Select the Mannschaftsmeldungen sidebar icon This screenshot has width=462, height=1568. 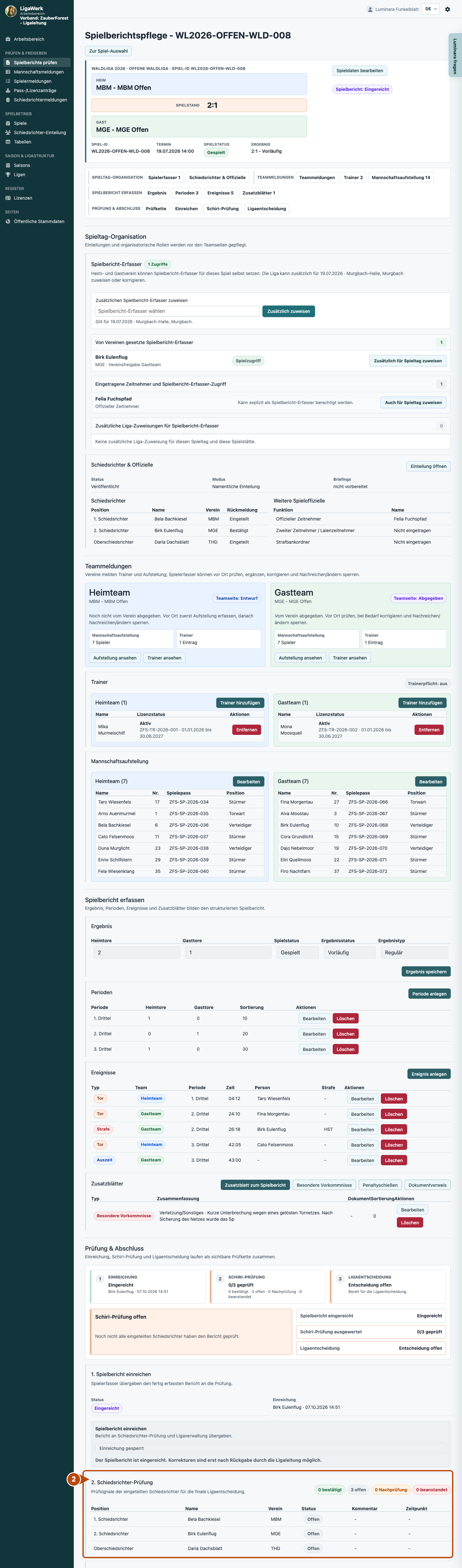[8, 72]
